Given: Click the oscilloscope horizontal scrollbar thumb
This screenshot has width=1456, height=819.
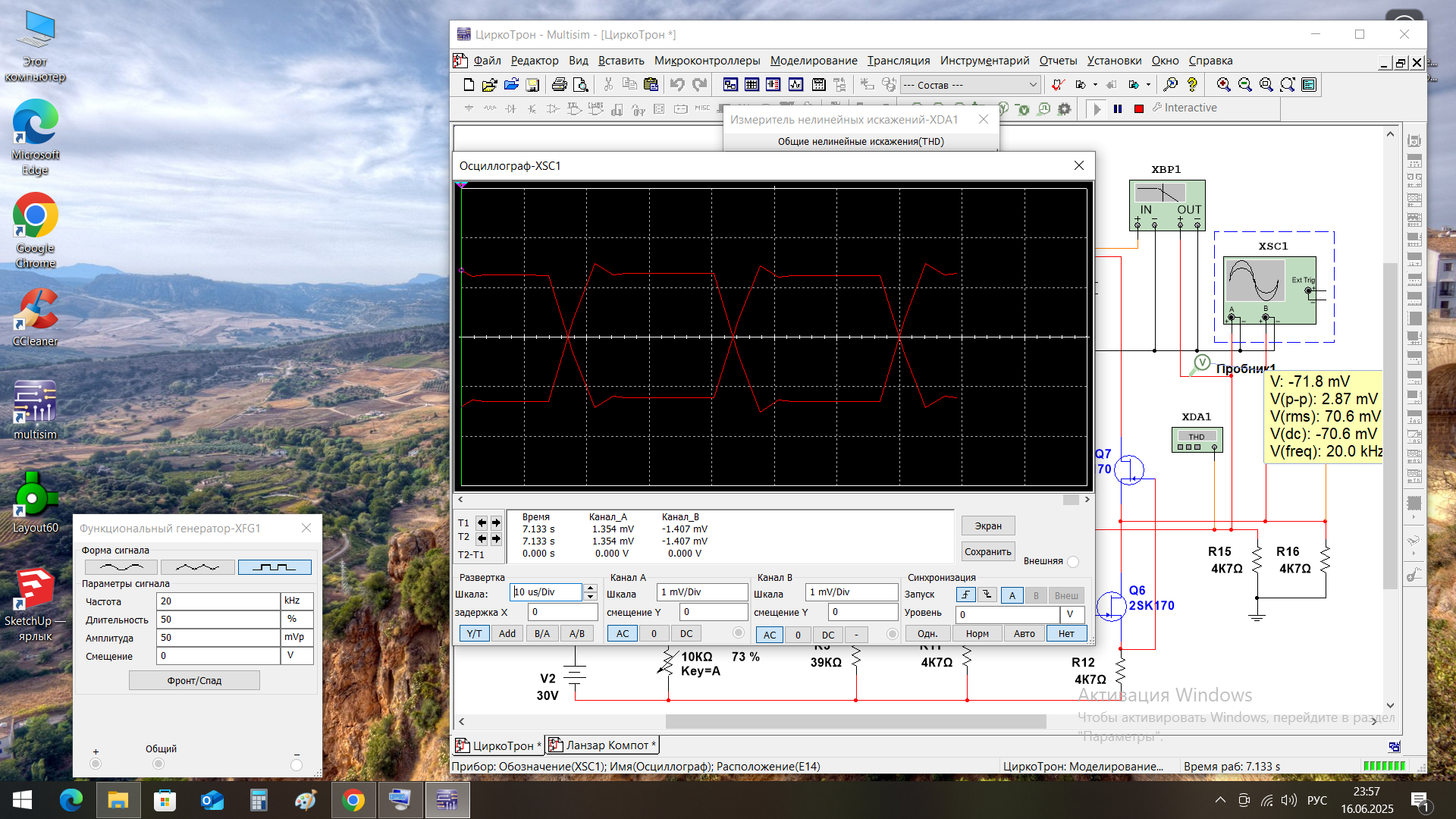Looking at the screenshot, I should (x=1070, y=500).
